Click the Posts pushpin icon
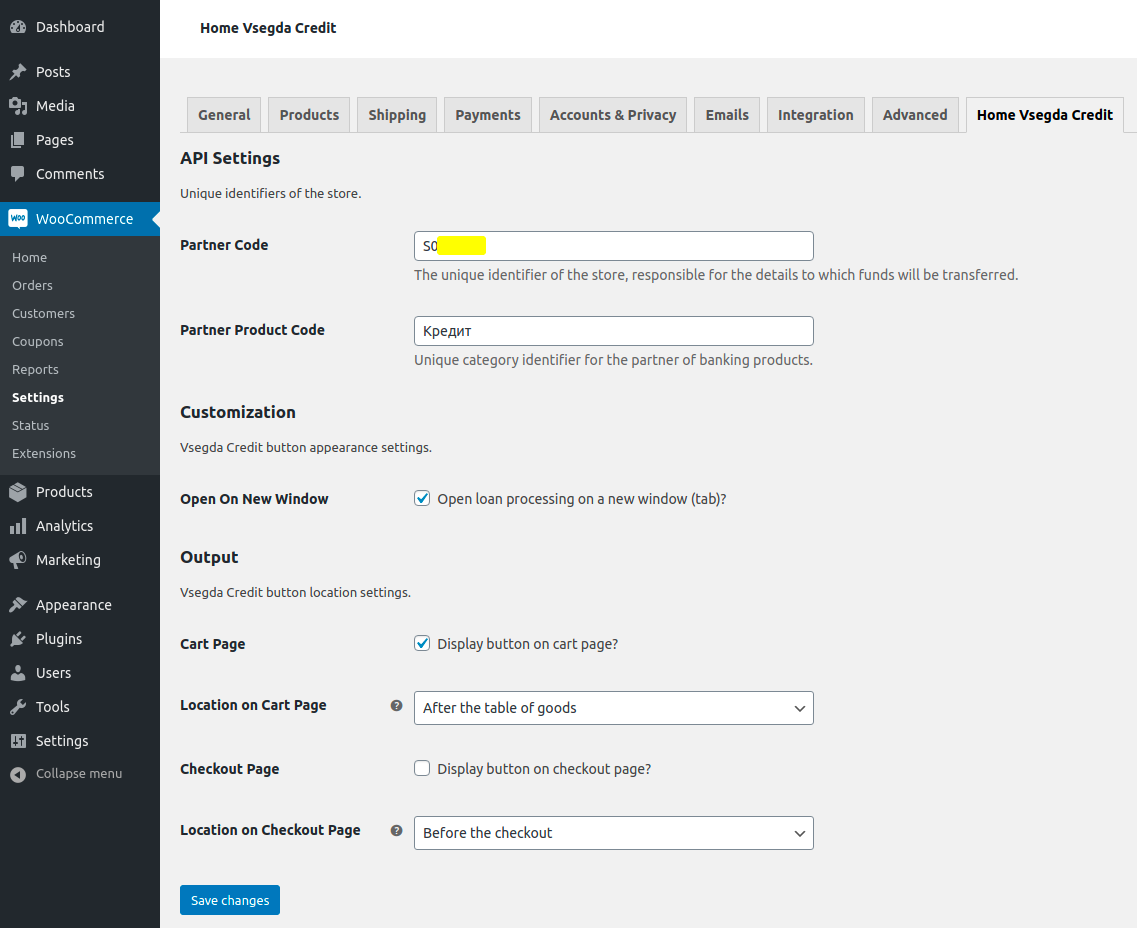1137x928 pixels. (x=18, y=72)
